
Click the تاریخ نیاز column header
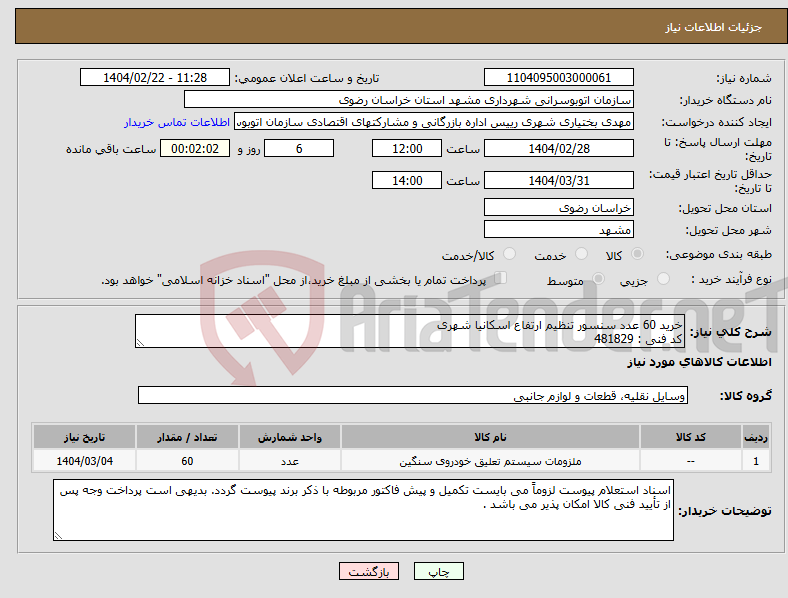[x=84, y=437]
